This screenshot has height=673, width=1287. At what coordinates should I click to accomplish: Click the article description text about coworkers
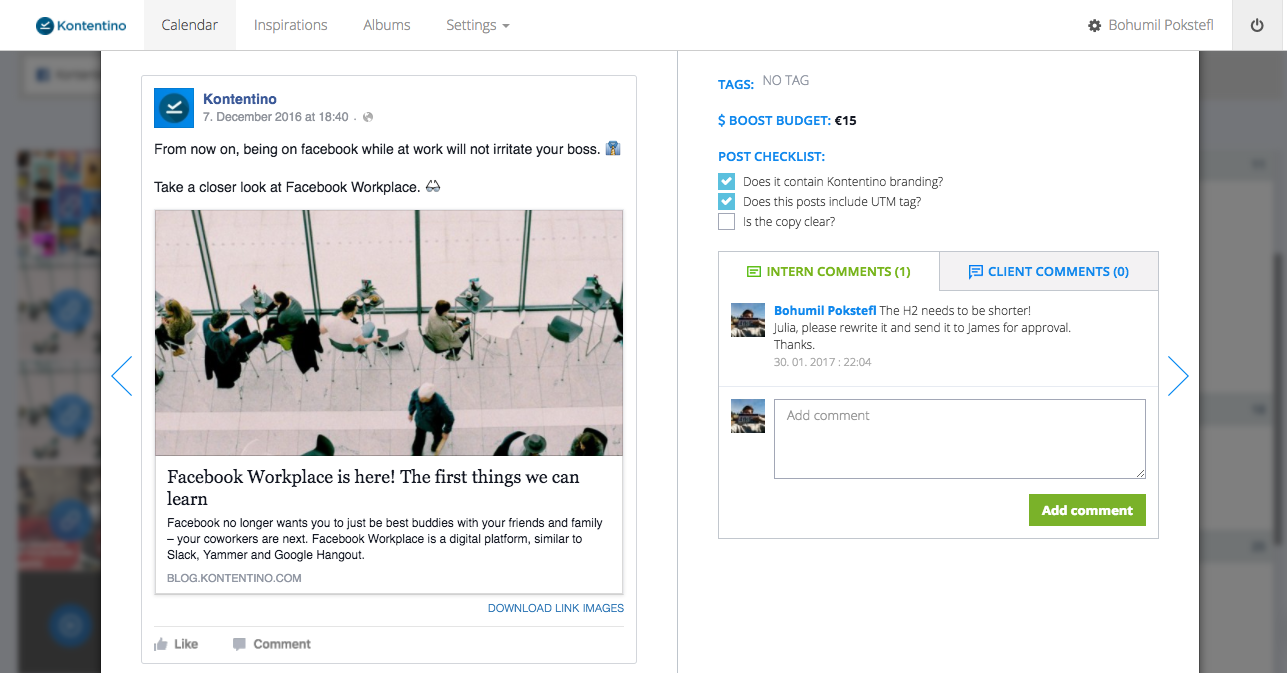(385, 539)
